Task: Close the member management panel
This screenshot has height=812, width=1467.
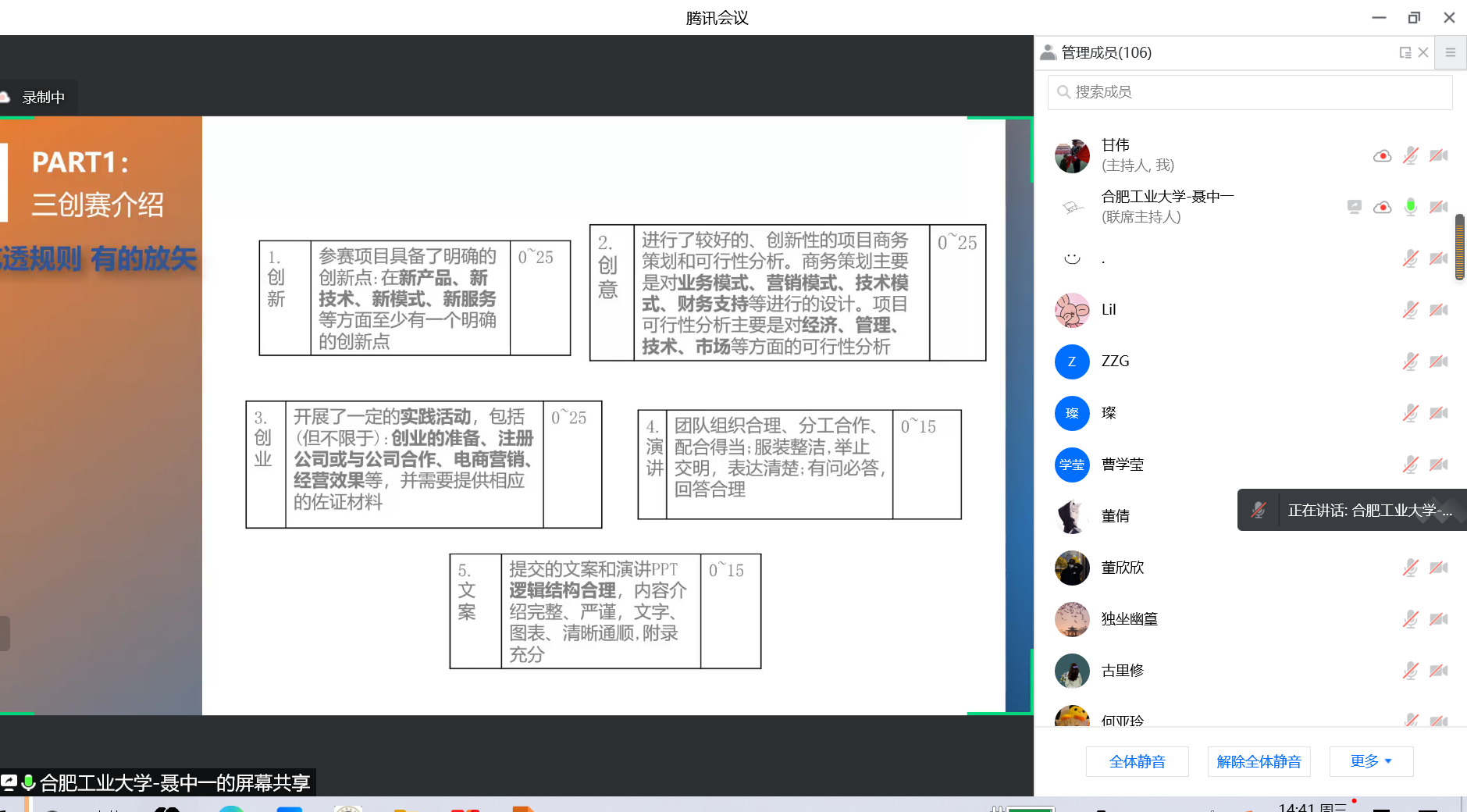Action: tap(1423, 53)
